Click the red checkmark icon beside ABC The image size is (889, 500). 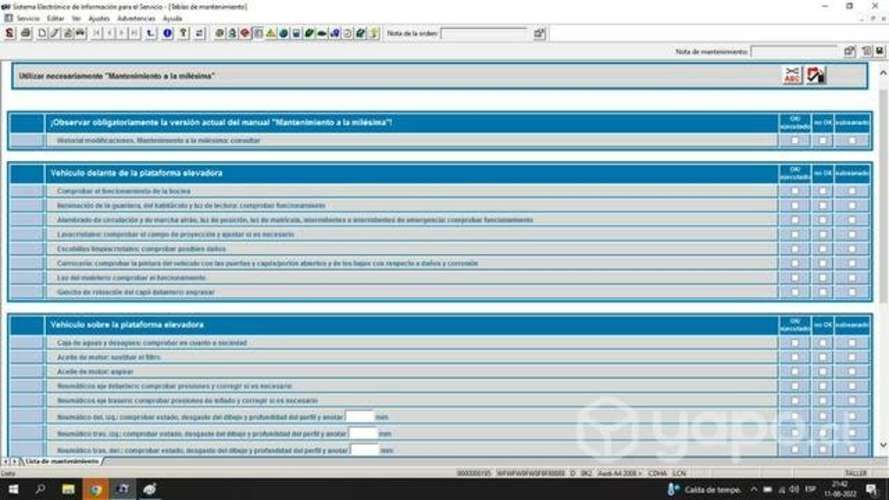click(816, 75)
